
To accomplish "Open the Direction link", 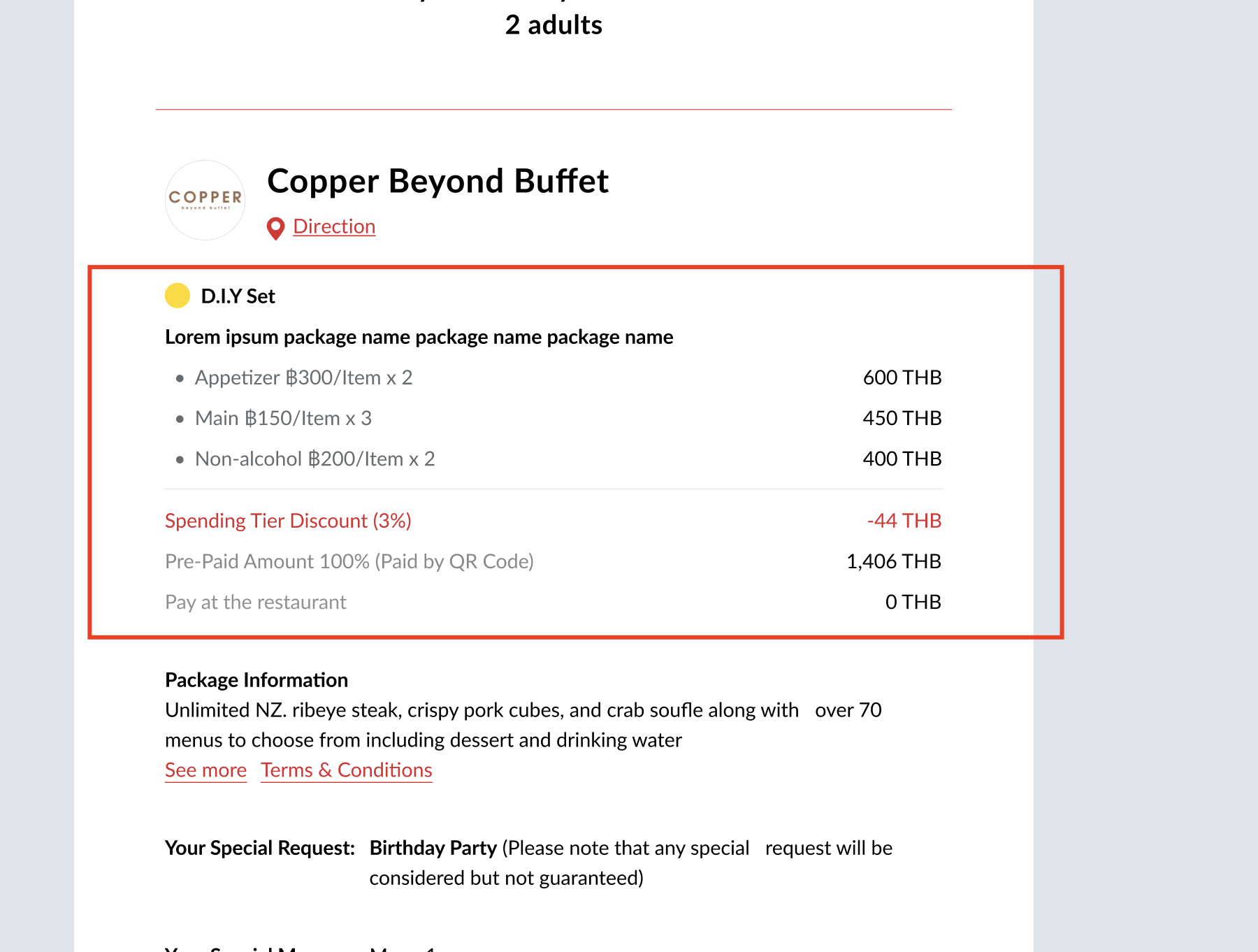I will (x=334, y=226).
